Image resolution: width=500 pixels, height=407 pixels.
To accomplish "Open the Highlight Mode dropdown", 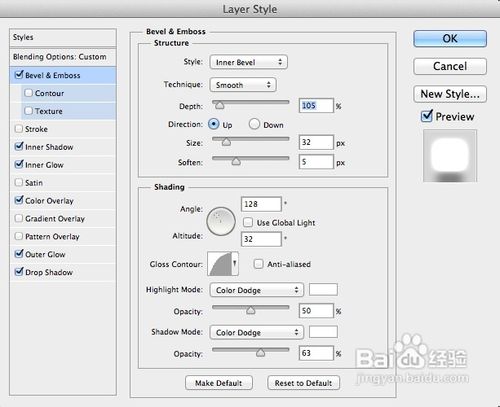I will point(257,290).
